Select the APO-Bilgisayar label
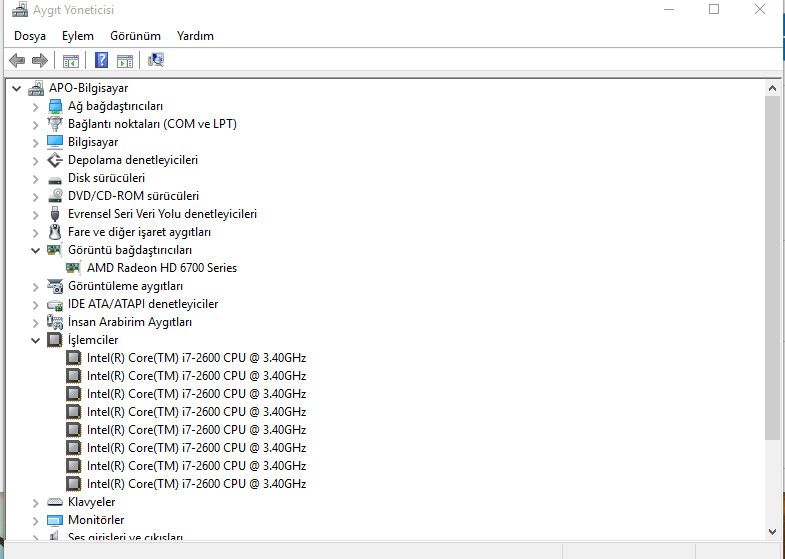 [89, 88]
